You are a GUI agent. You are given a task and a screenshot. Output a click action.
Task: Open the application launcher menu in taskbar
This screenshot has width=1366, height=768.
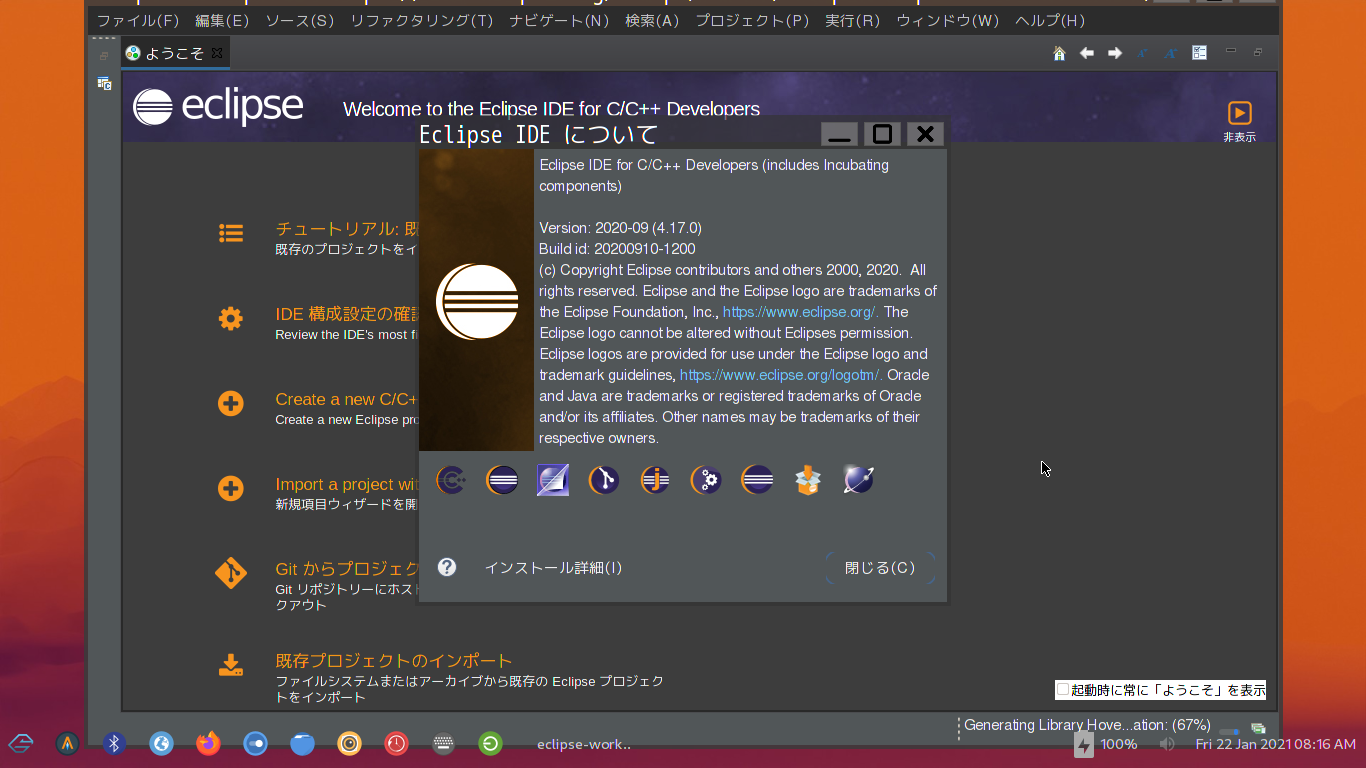[x=21, y=743]
